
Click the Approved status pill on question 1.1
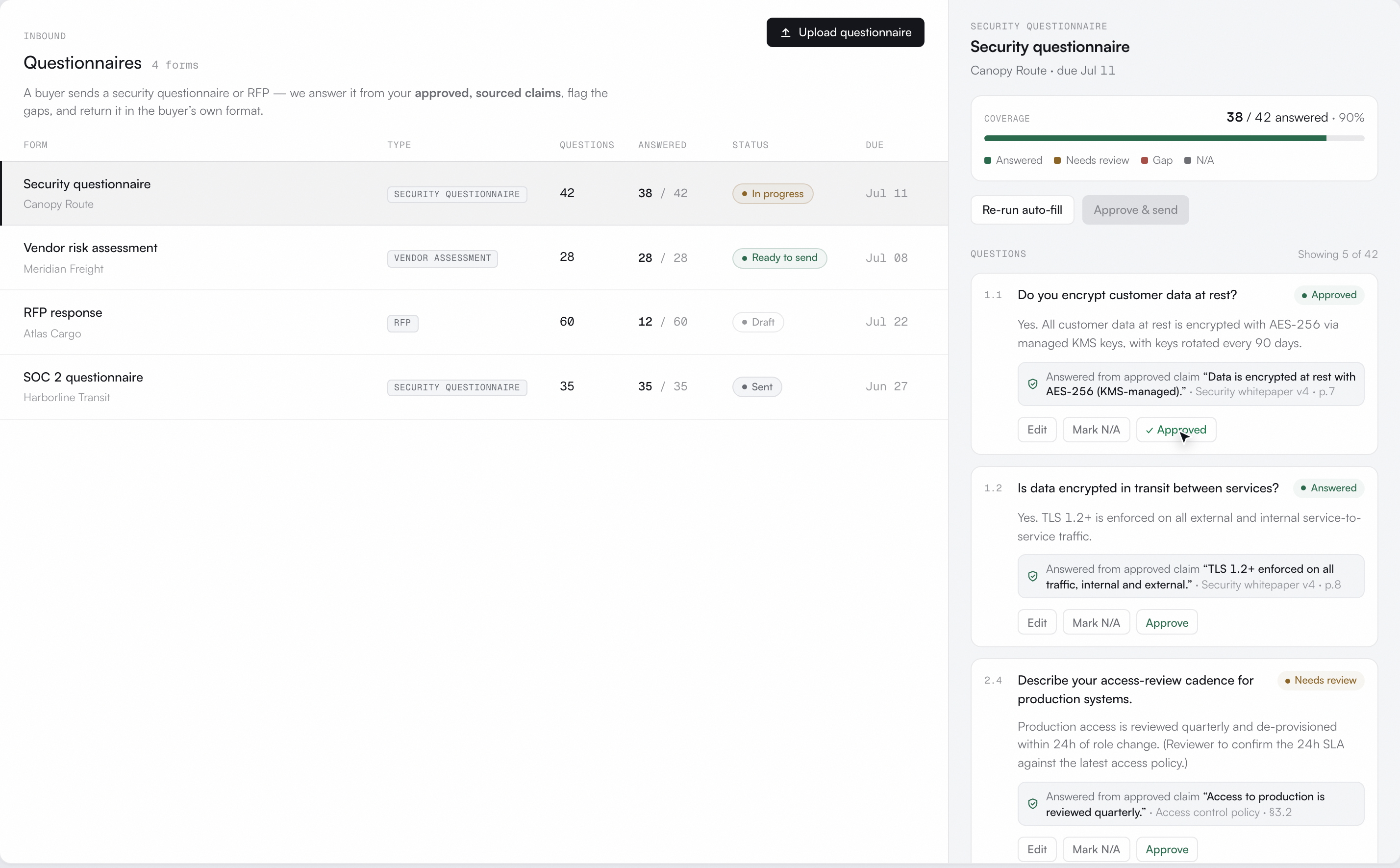click(1329, 295)
